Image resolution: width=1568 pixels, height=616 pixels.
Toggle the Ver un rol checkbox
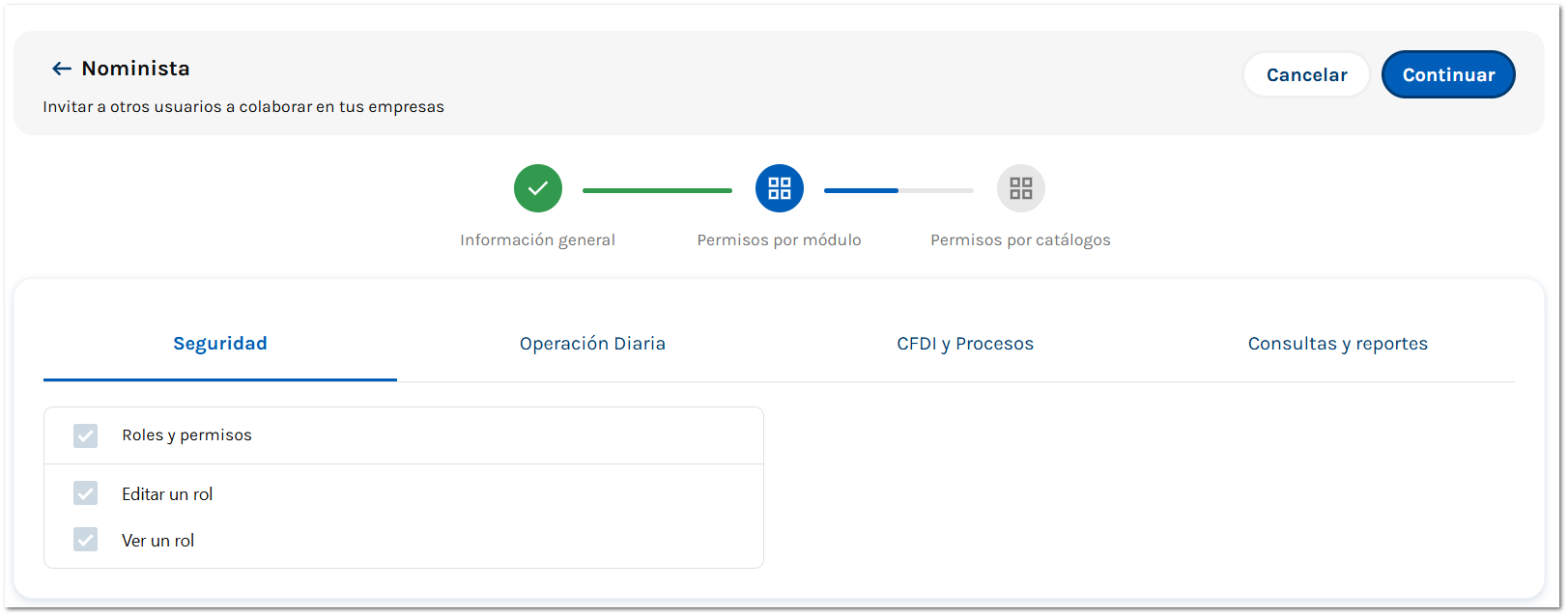[86, 540]
